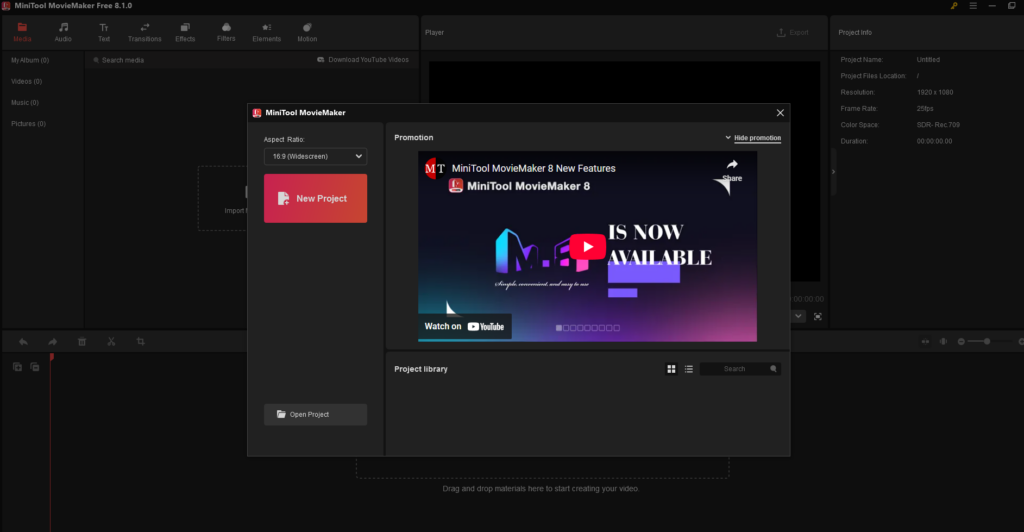This screenshot has width=1024, height=532.
Task: Select My Album (0) category
Action: tap(30, 60)
